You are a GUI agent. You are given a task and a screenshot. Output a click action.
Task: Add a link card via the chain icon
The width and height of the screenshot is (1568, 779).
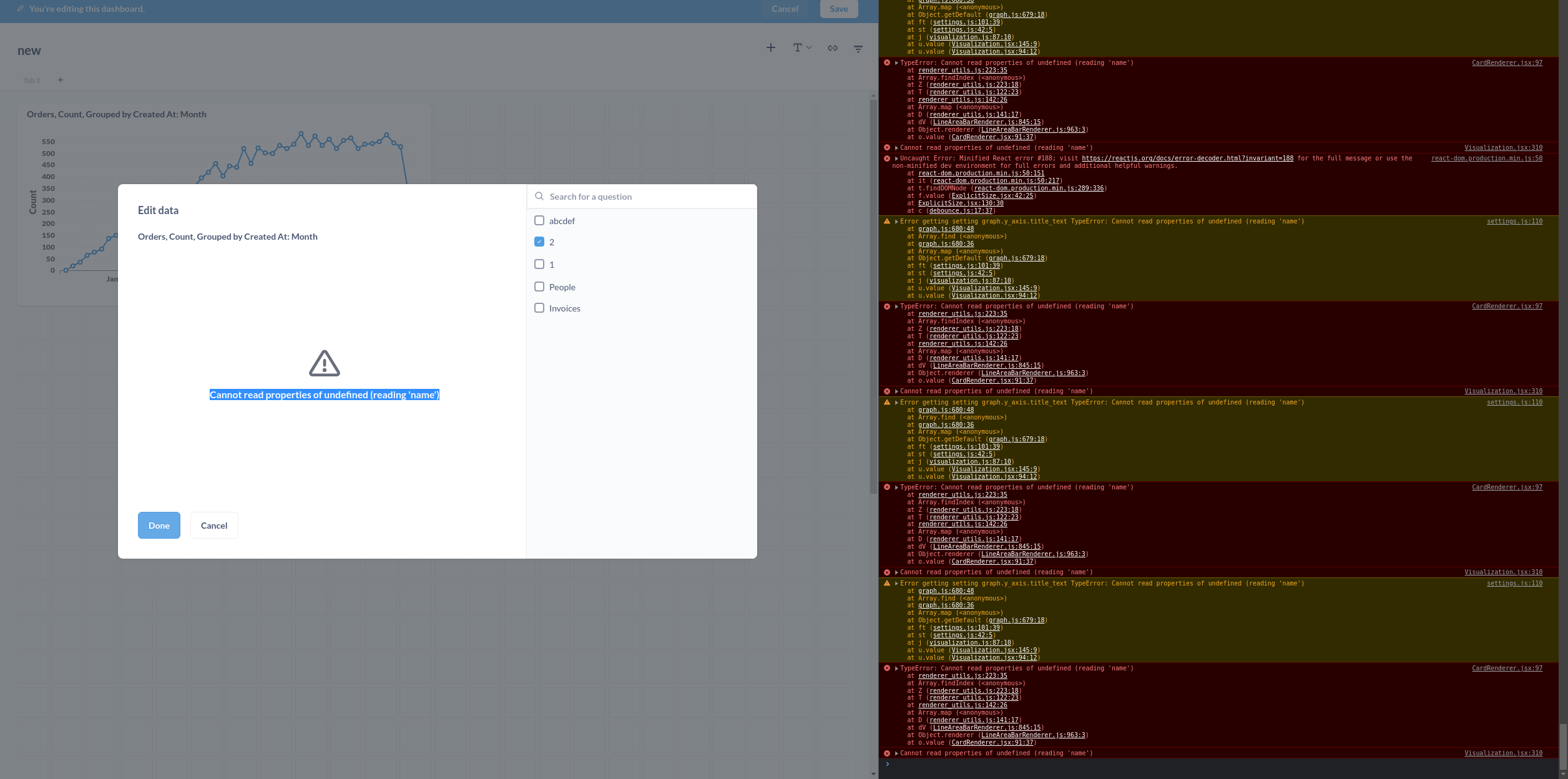[x=832, y=47]
